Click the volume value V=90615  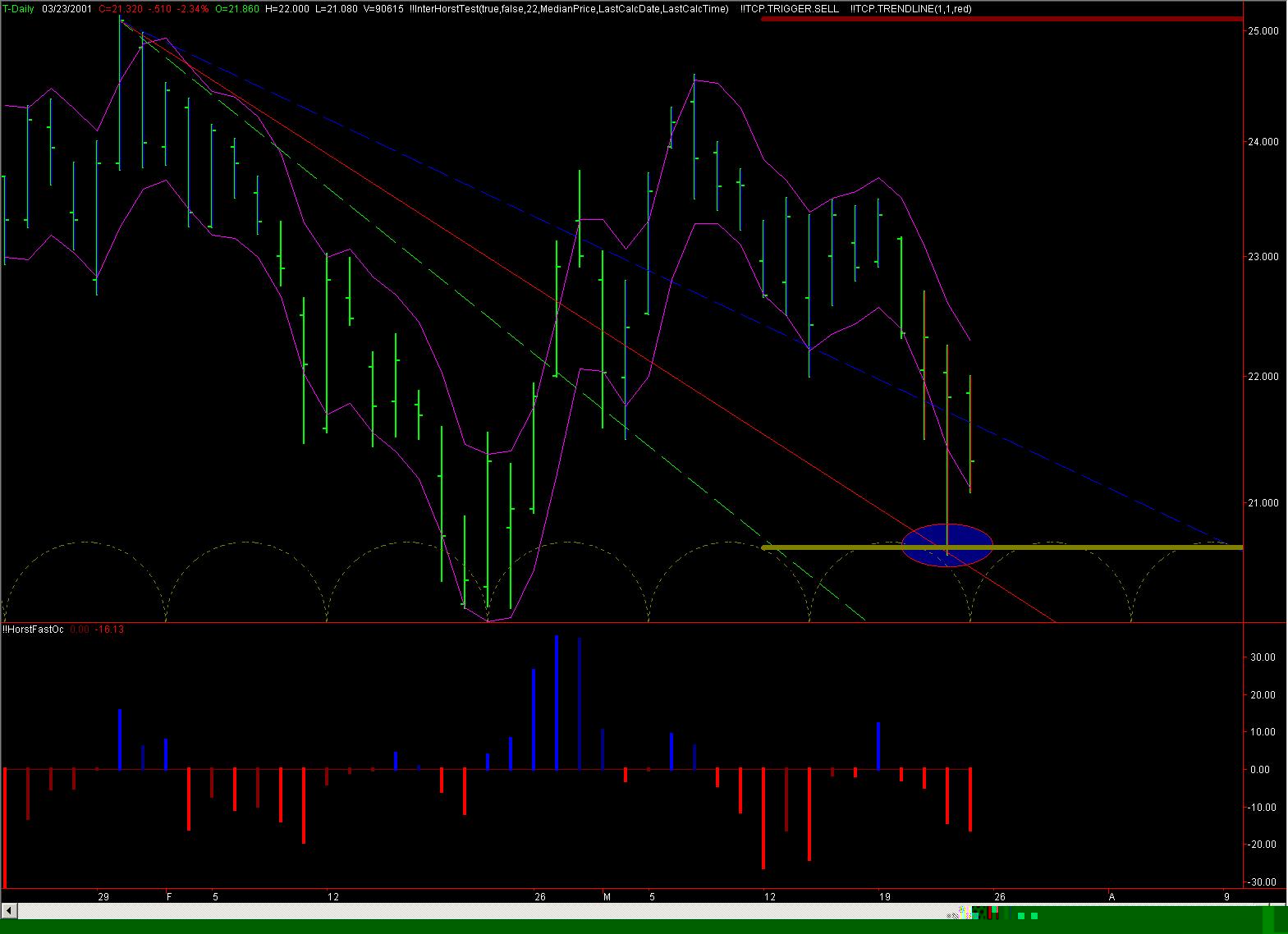(x=383, y=8)
